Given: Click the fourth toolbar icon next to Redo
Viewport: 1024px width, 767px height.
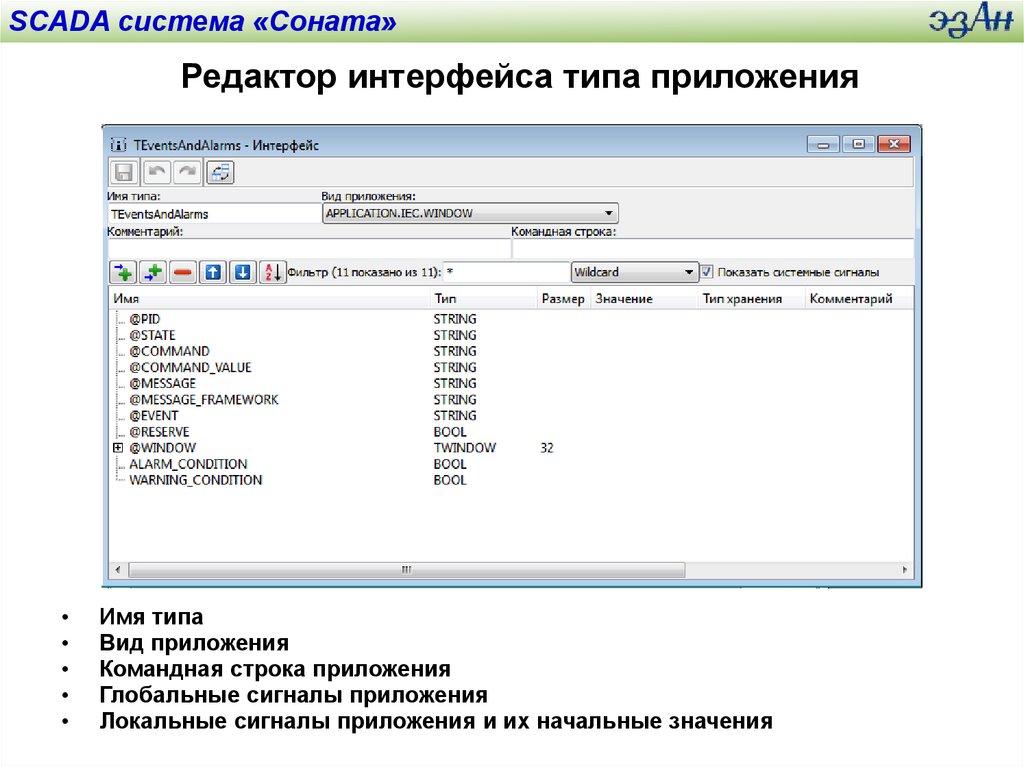Looking at the screenshot, I should [220, 172].
